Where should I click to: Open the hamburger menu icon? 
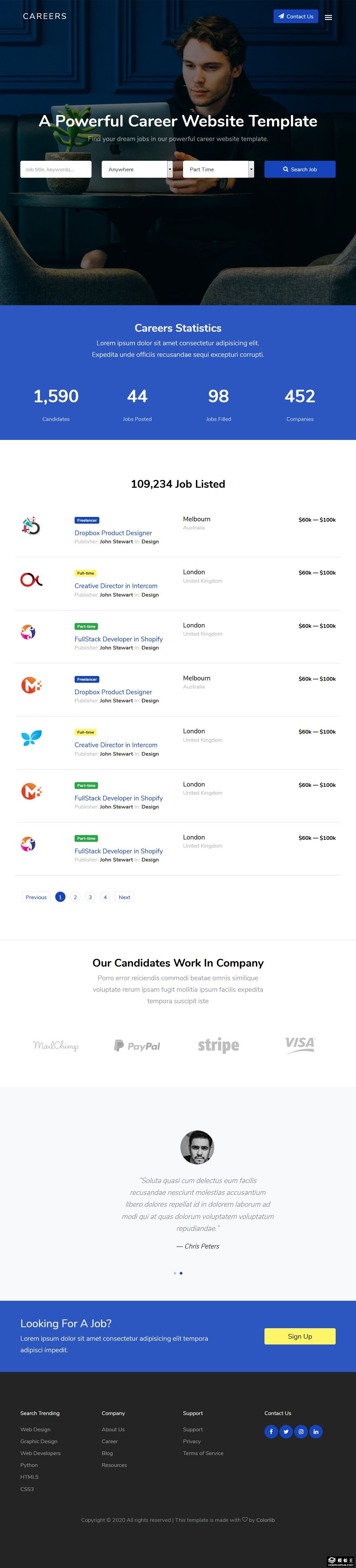pyautogui.click(x=328, y=17)
